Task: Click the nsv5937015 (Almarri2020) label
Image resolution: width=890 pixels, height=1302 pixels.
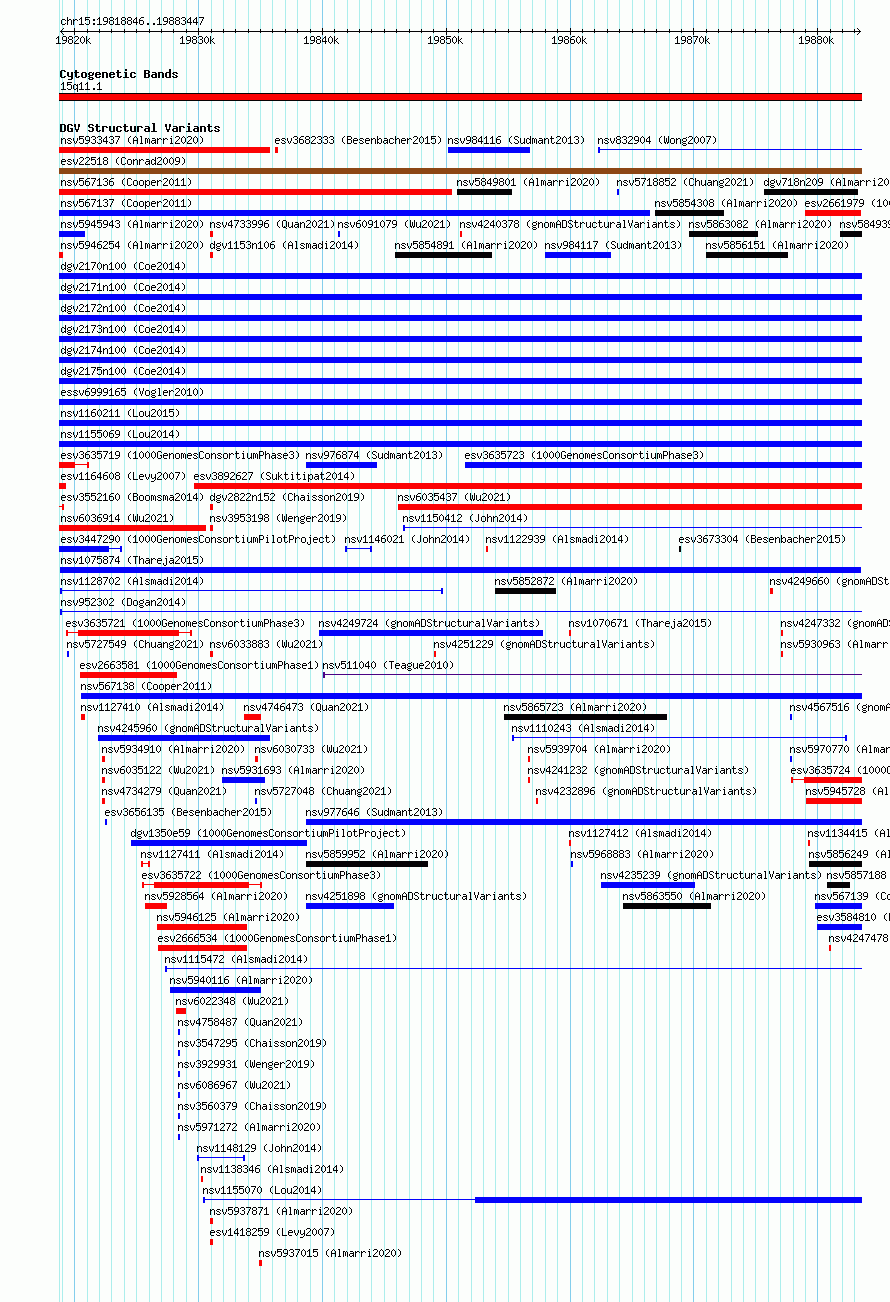Action: click(330, 1253)
